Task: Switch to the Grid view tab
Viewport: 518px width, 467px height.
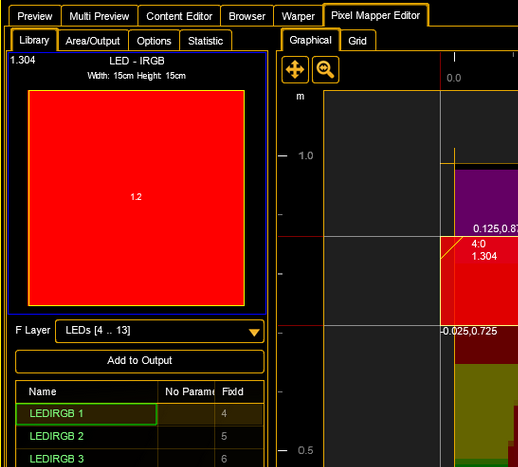Action: (358, 41)
